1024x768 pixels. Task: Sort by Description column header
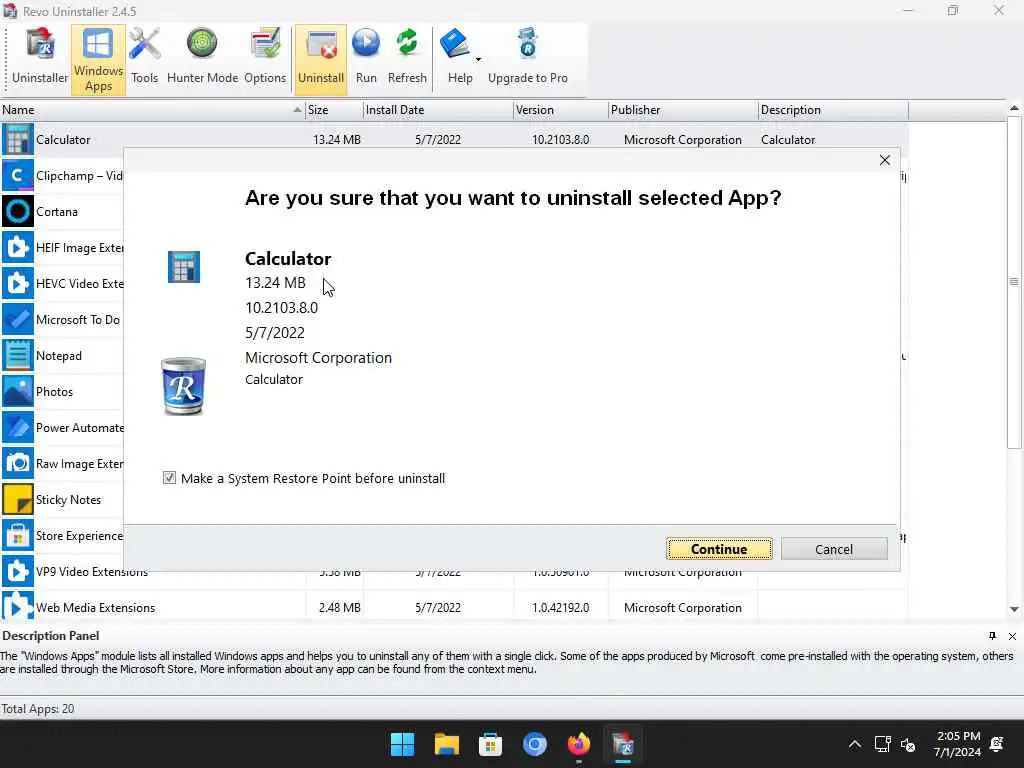coord(833,110)
